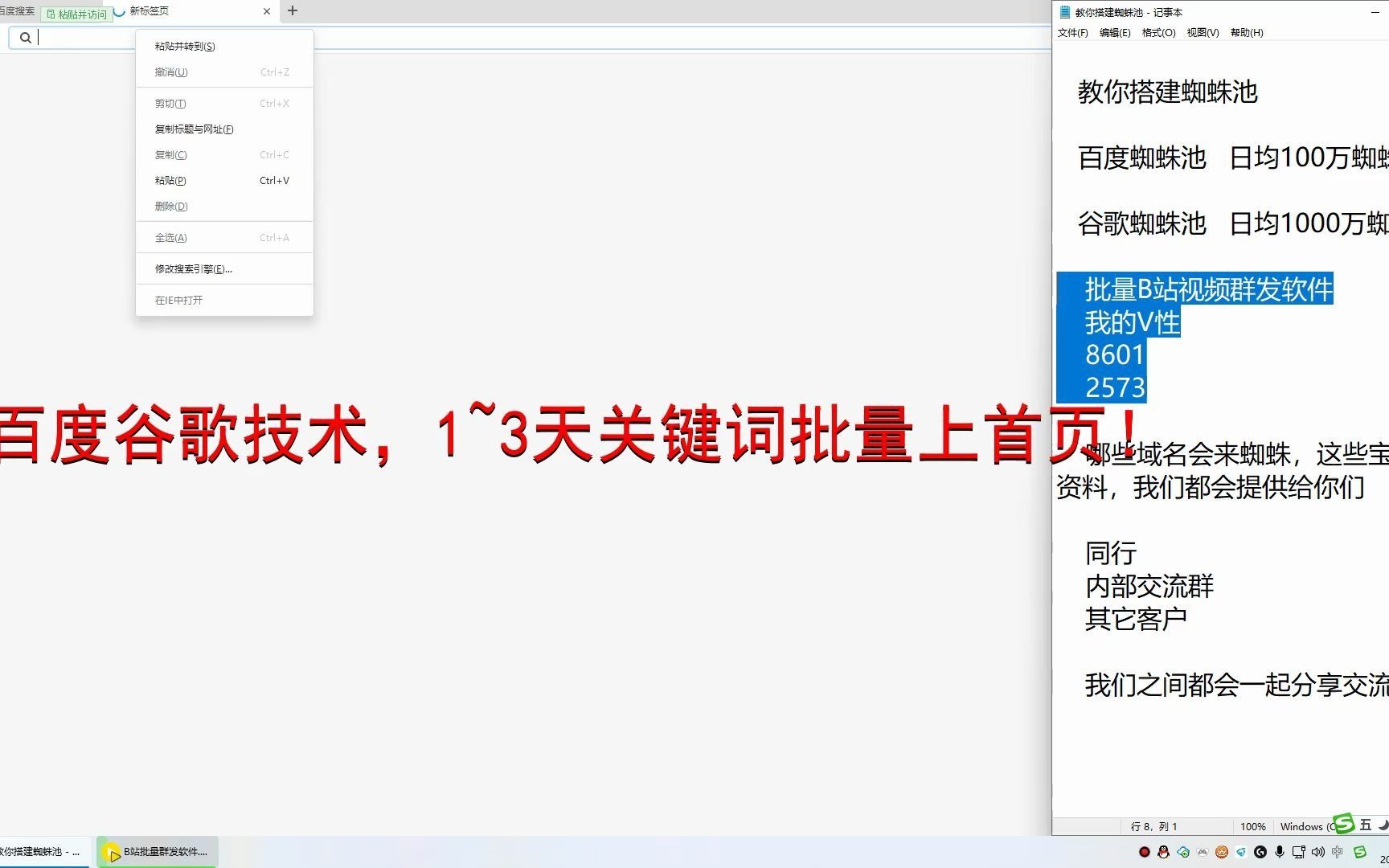Click the selected line 我的V性
Image resolution: width=1389 pixels, height=868 pixels.
[x=1133, y=322]
